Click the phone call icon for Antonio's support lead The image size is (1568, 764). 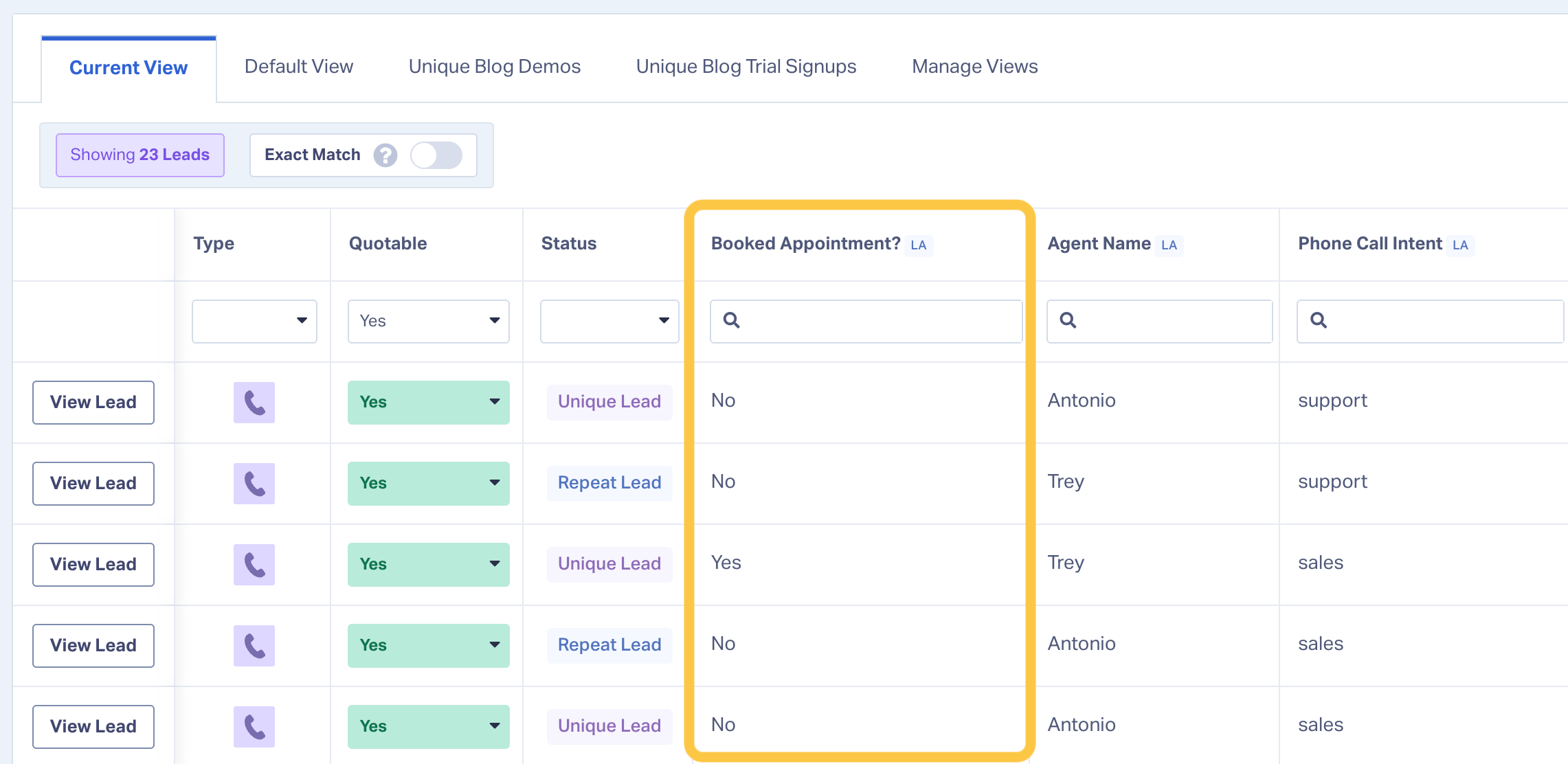(x=254, y=403)
